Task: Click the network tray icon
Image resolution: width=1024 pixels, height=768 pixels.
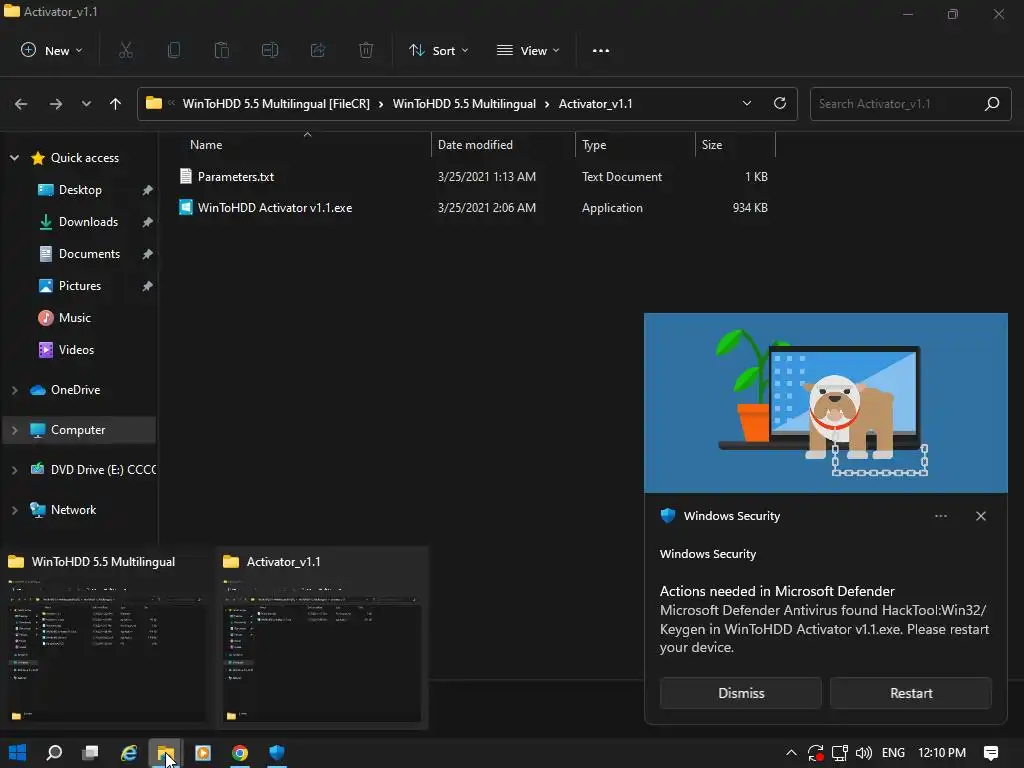Action: pyautogui.click(x=840, y=753)
